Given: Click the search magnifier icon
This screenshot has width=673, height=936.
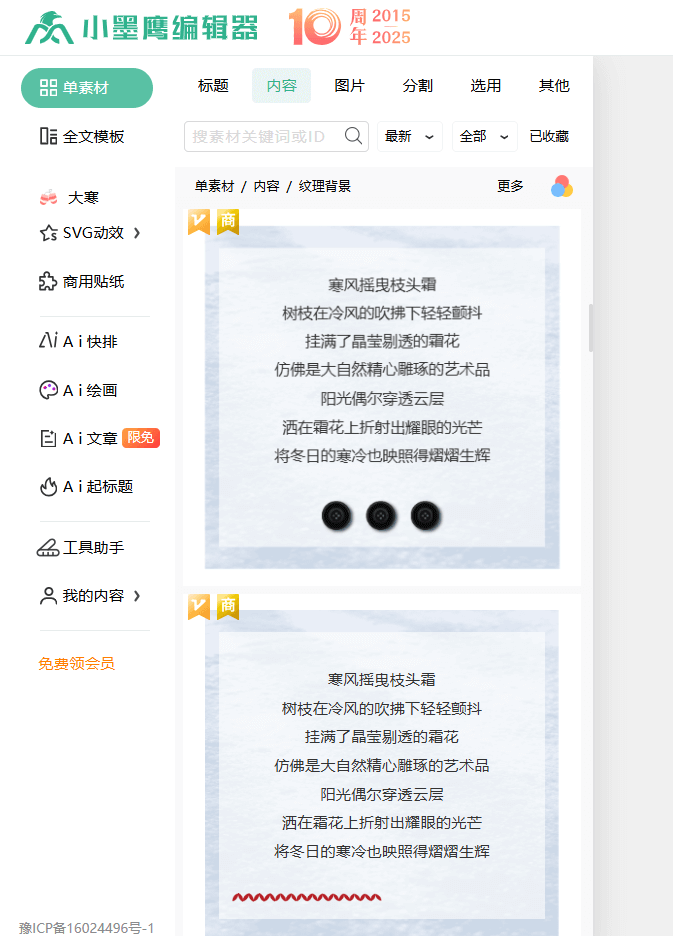Looking at the screenshot, I should pos(353,136).
